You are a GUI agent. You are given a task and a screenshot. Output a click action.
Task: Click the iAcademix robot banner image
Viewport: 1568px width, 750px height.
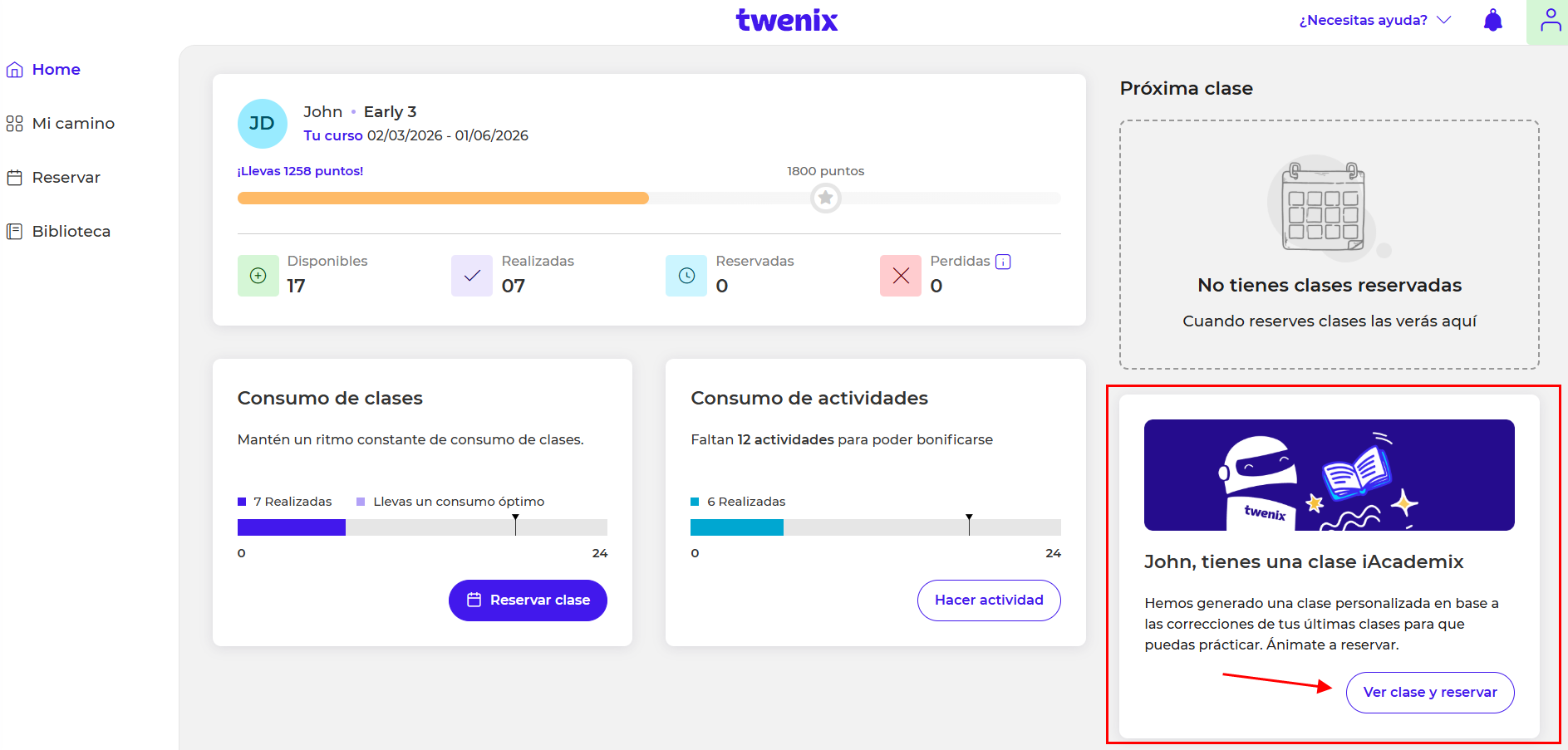(x=1328, y=475)
